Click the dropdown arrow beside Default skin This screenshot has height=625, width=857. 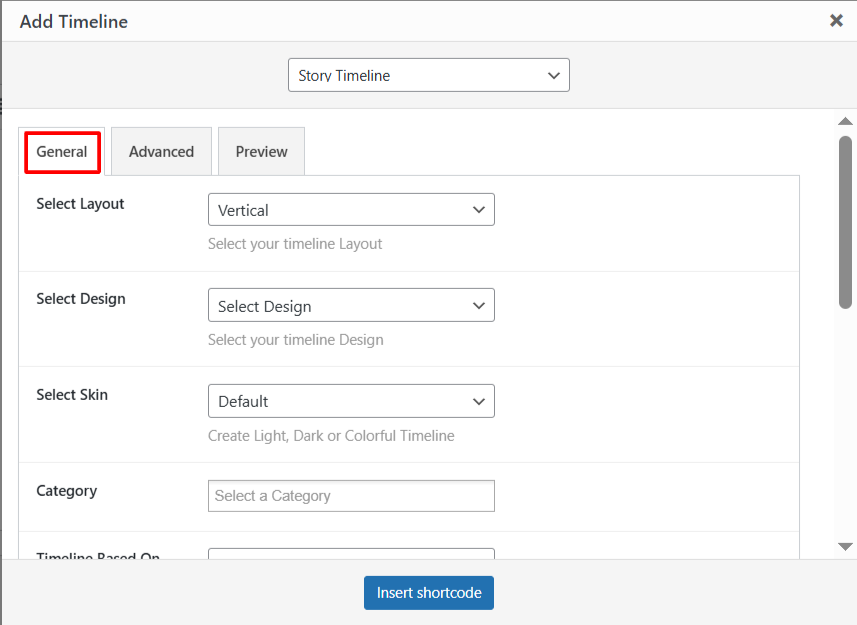point(479,401)
